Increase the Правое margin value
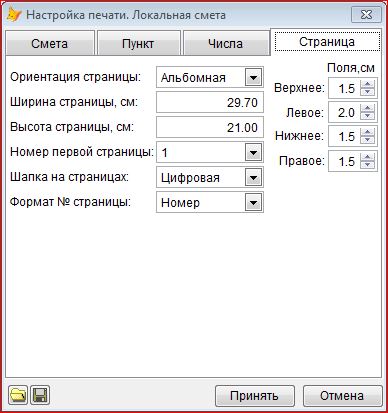The height and width of the screenshot is (413, 388). pyautogui.click(x=367, y=157)
